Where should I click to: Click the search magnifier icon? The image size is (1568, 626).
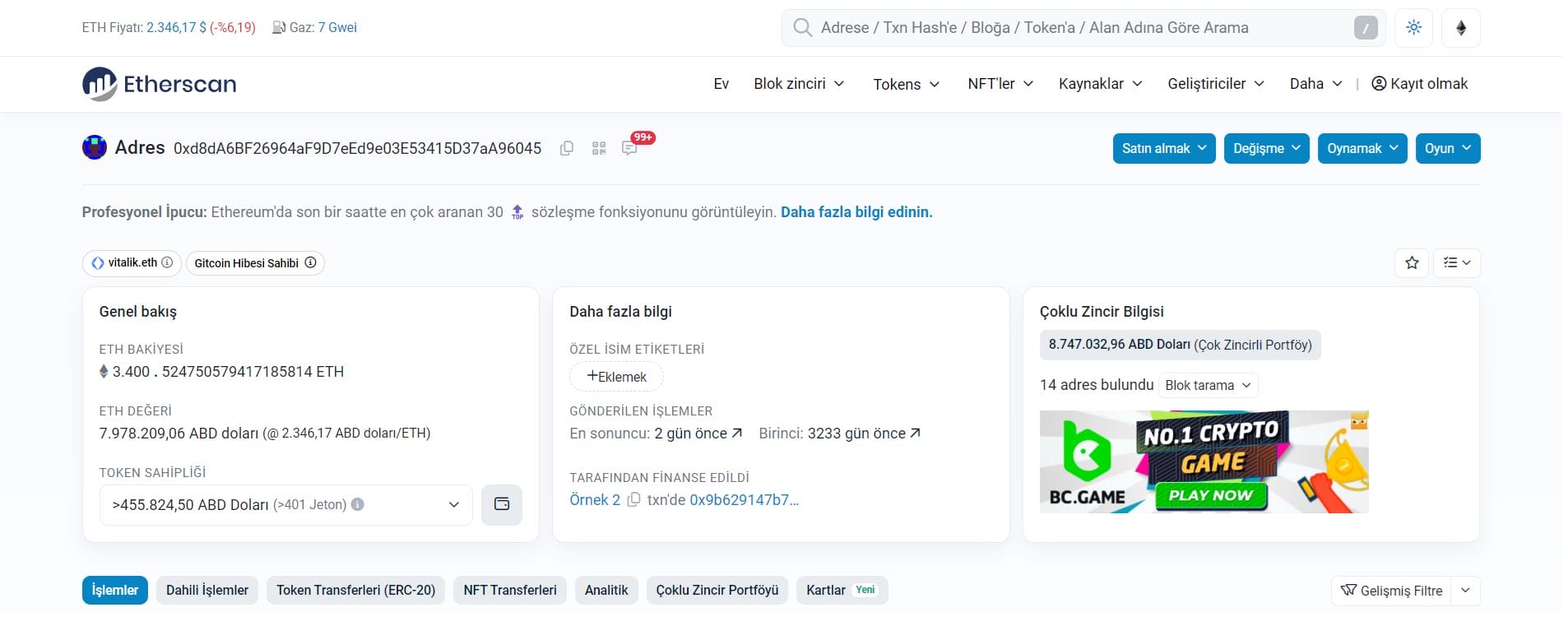802,28
